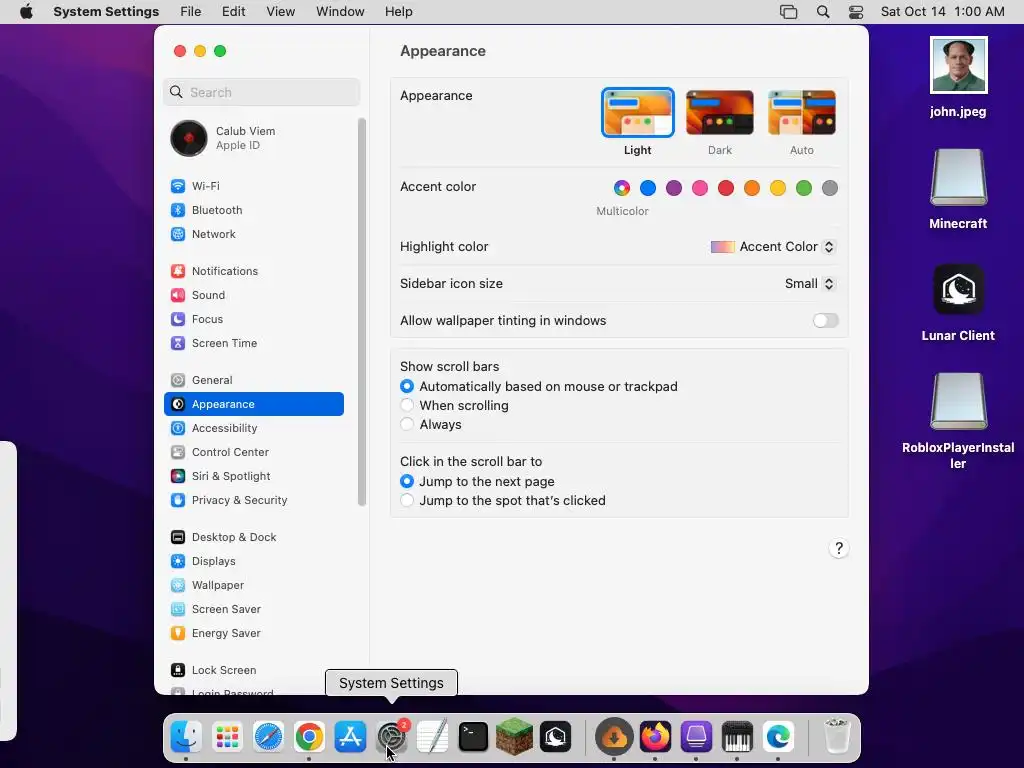Viewport: 1024px width, 768px height.
Task: Click the settings Search field
Action: point(261,92)
